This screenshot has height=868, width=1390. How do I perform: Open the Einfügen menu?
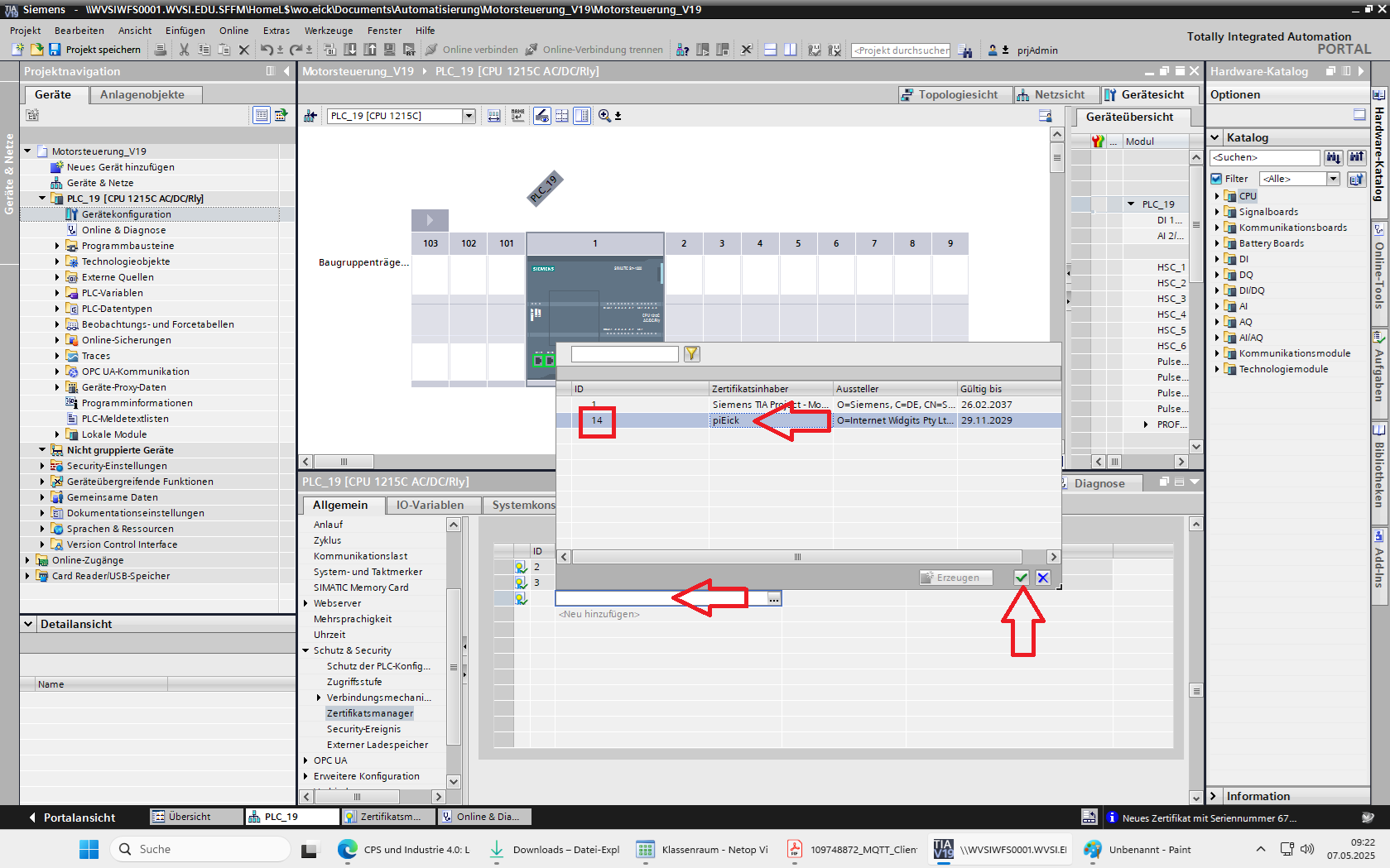coord(185,31)
